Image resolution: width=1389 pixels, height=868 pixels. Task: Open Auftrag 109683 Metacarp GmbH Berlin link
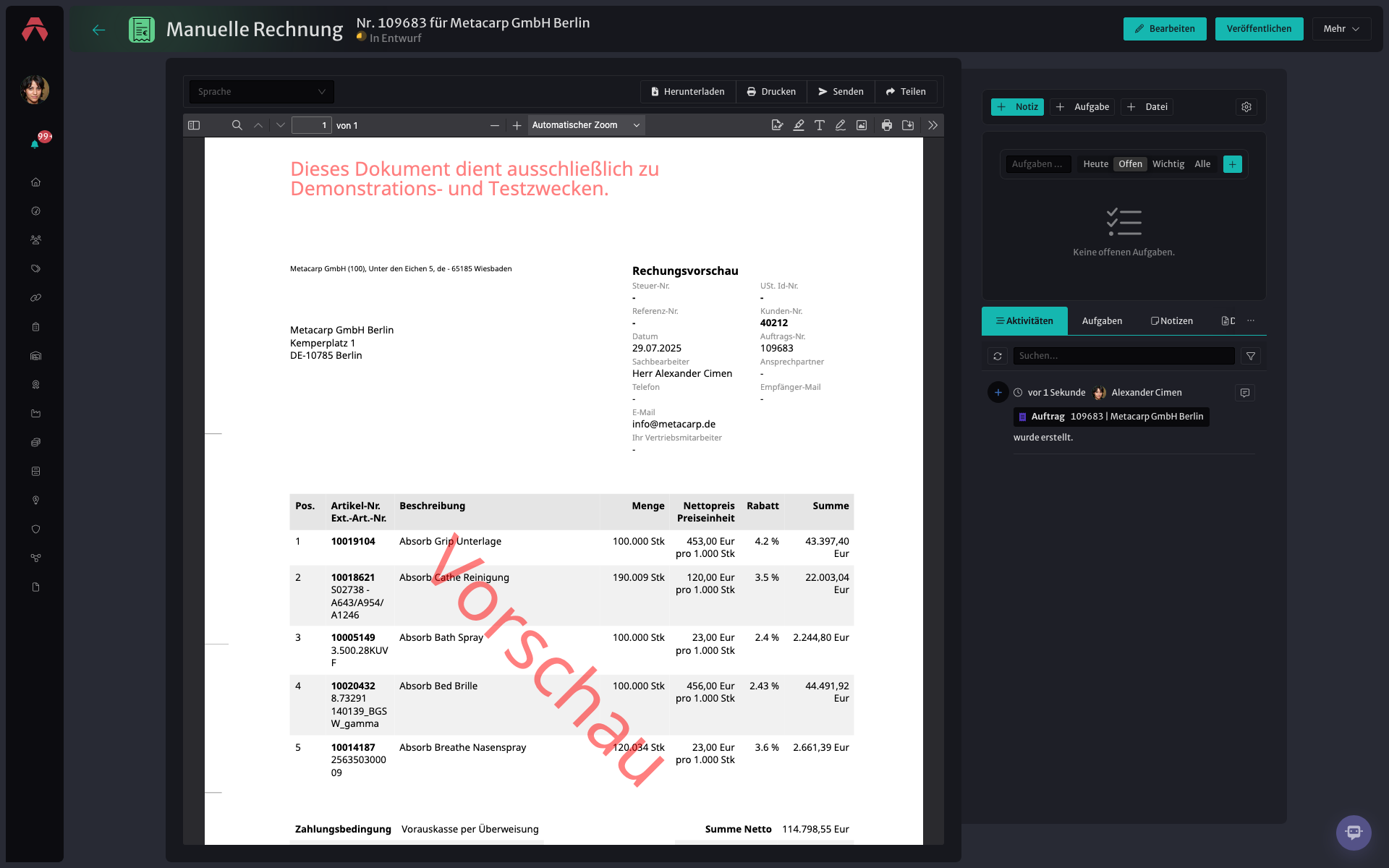(1111, 417)
